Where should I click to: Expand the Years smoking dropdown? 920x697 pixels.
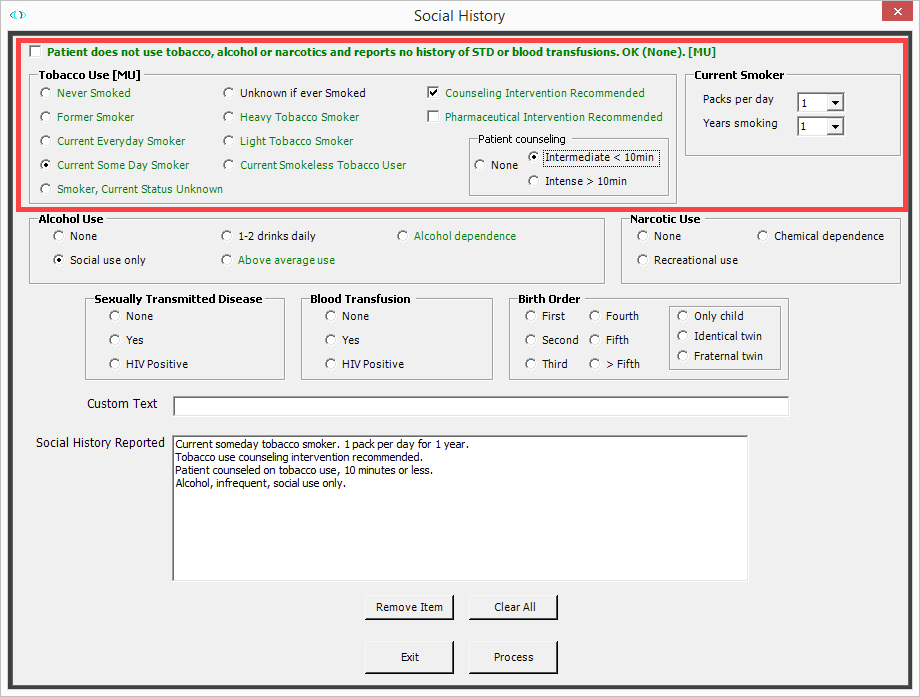[x=835, y=126]
